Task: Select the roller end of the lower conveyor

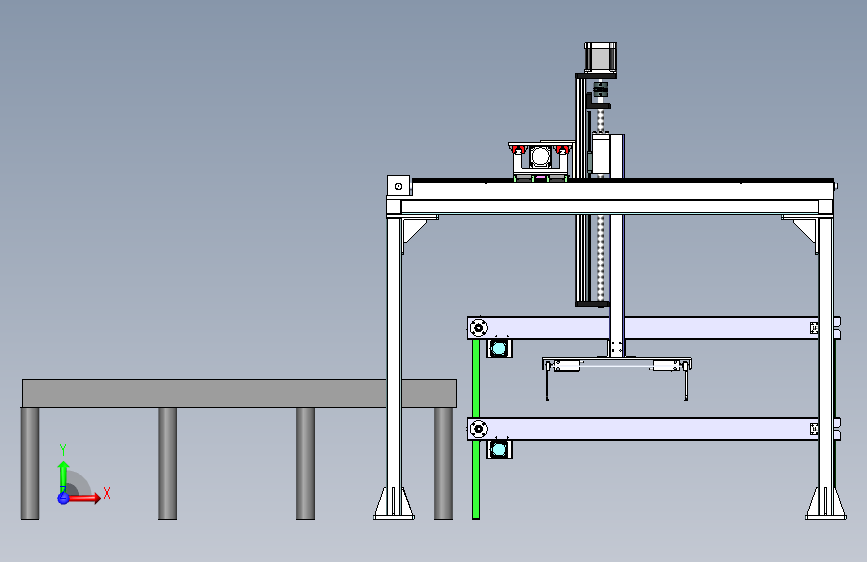Action: pyautogui.click(x=478, y=429)
